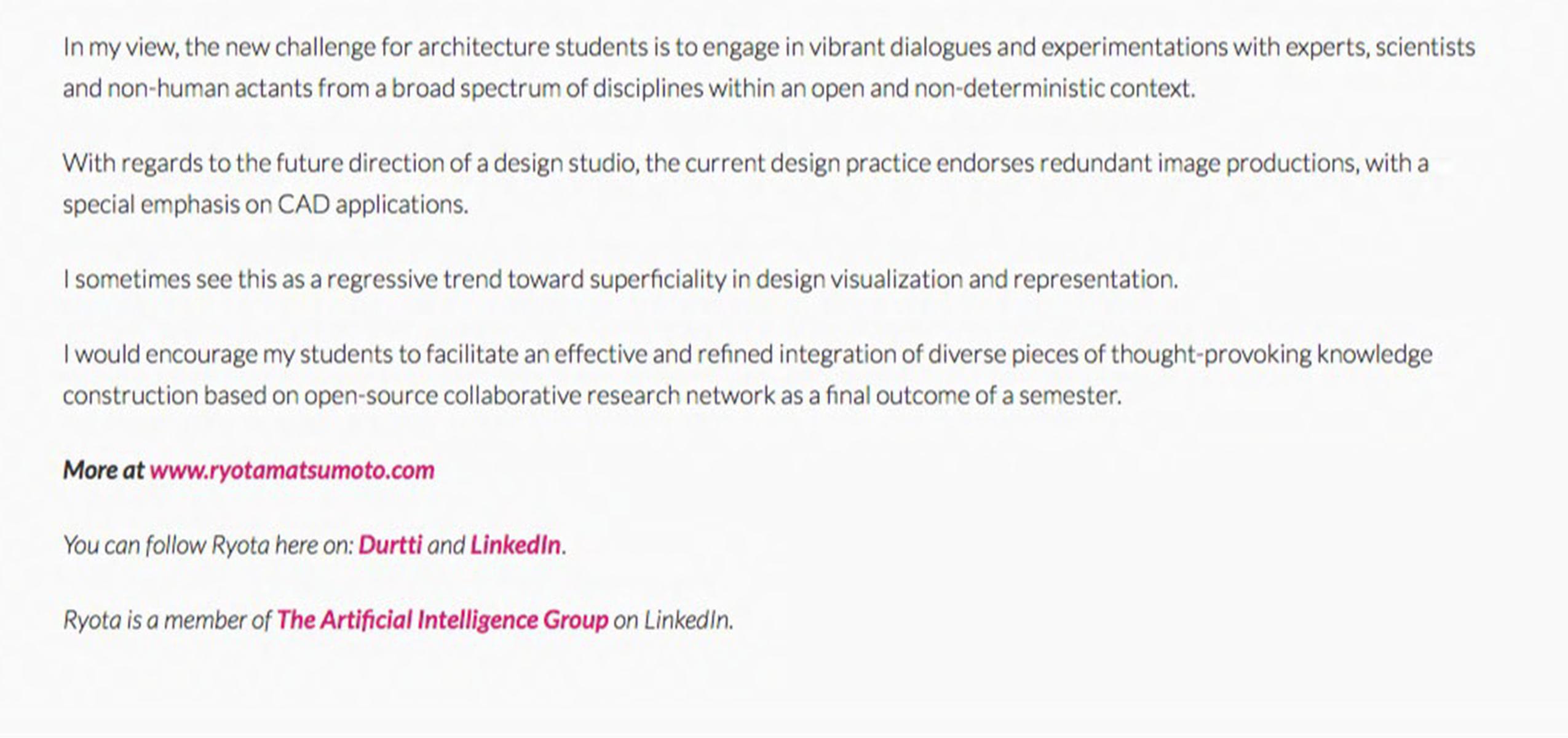
Task: Click the trailing 'on LinkedIn.' italic text
Action: tap(673, 620)
